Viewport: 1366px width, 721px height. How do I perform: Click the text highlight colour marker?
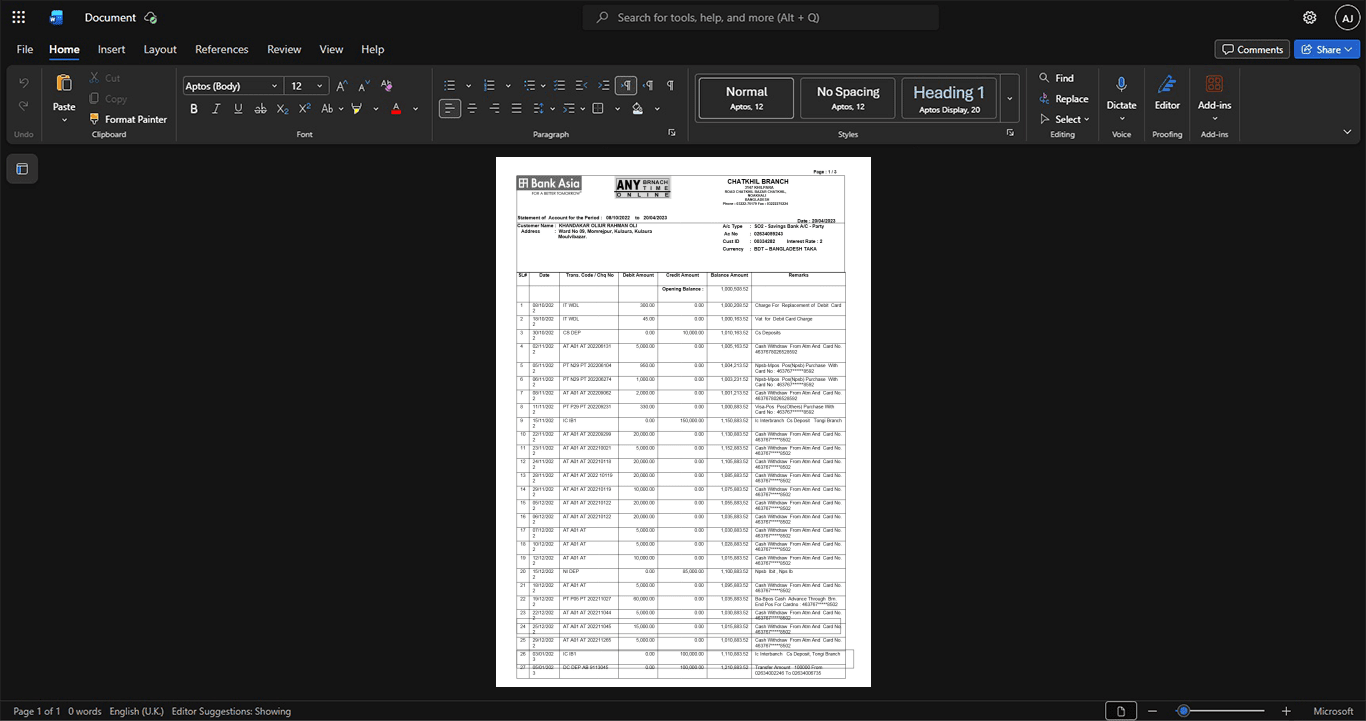(357, 108)
